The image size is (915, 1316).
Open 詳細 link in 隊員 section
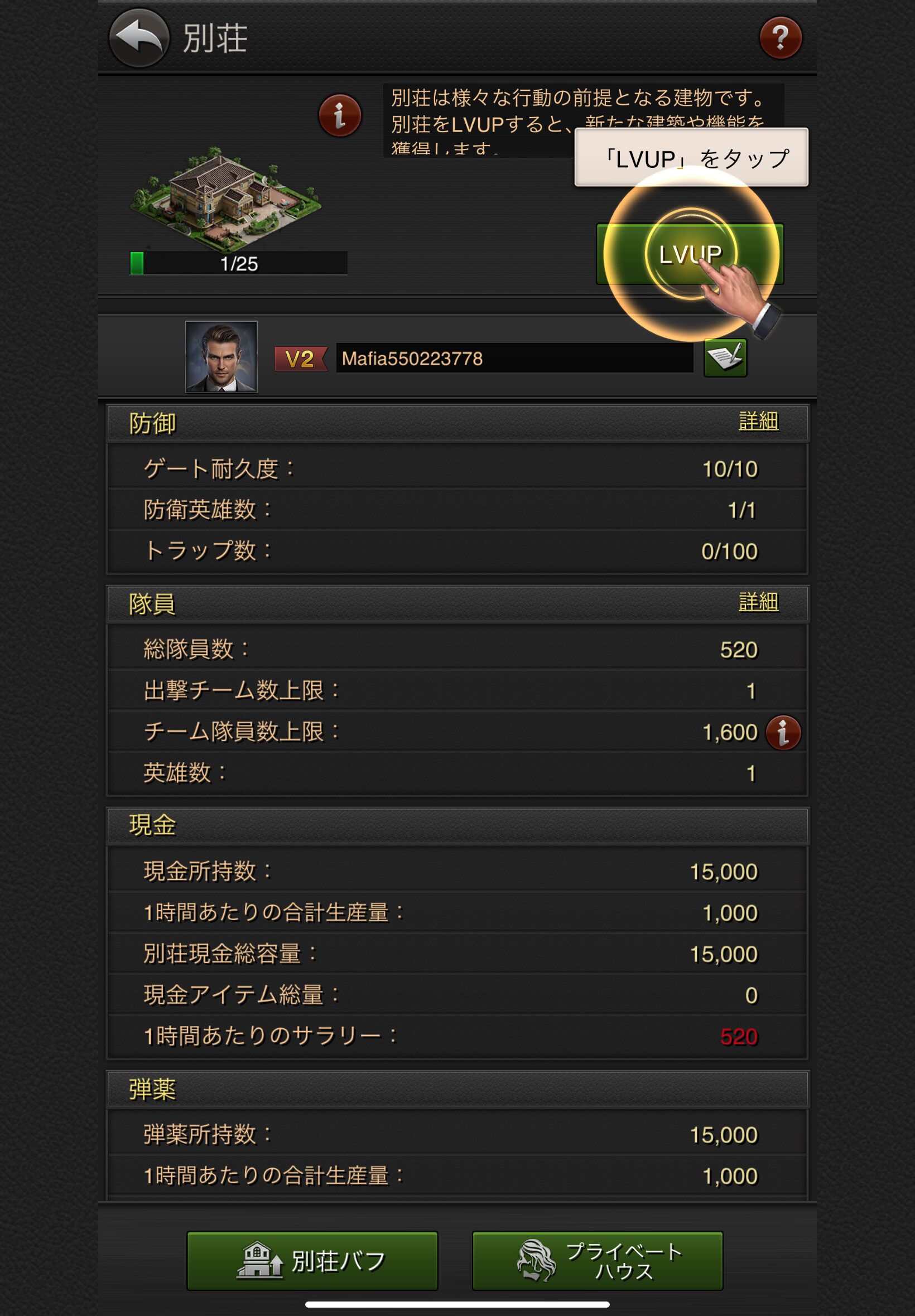click(x=758, y=602)
